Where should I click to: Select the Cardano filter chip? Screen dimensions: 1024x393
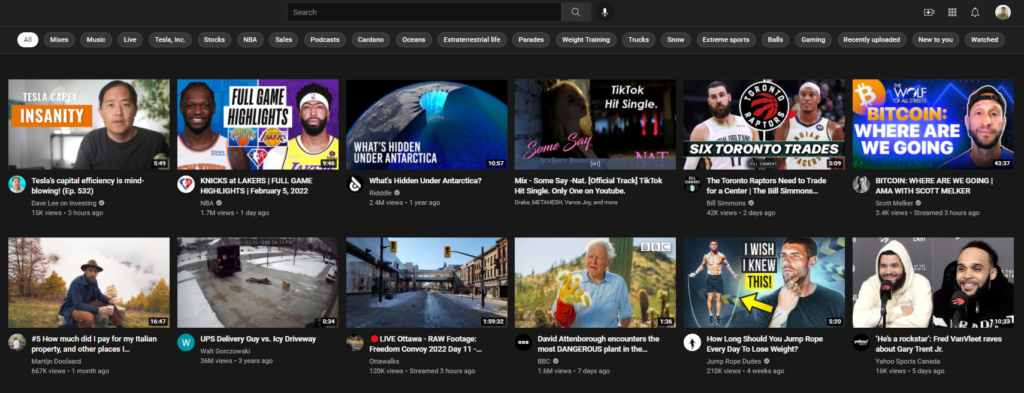click(x=371, y=40)
